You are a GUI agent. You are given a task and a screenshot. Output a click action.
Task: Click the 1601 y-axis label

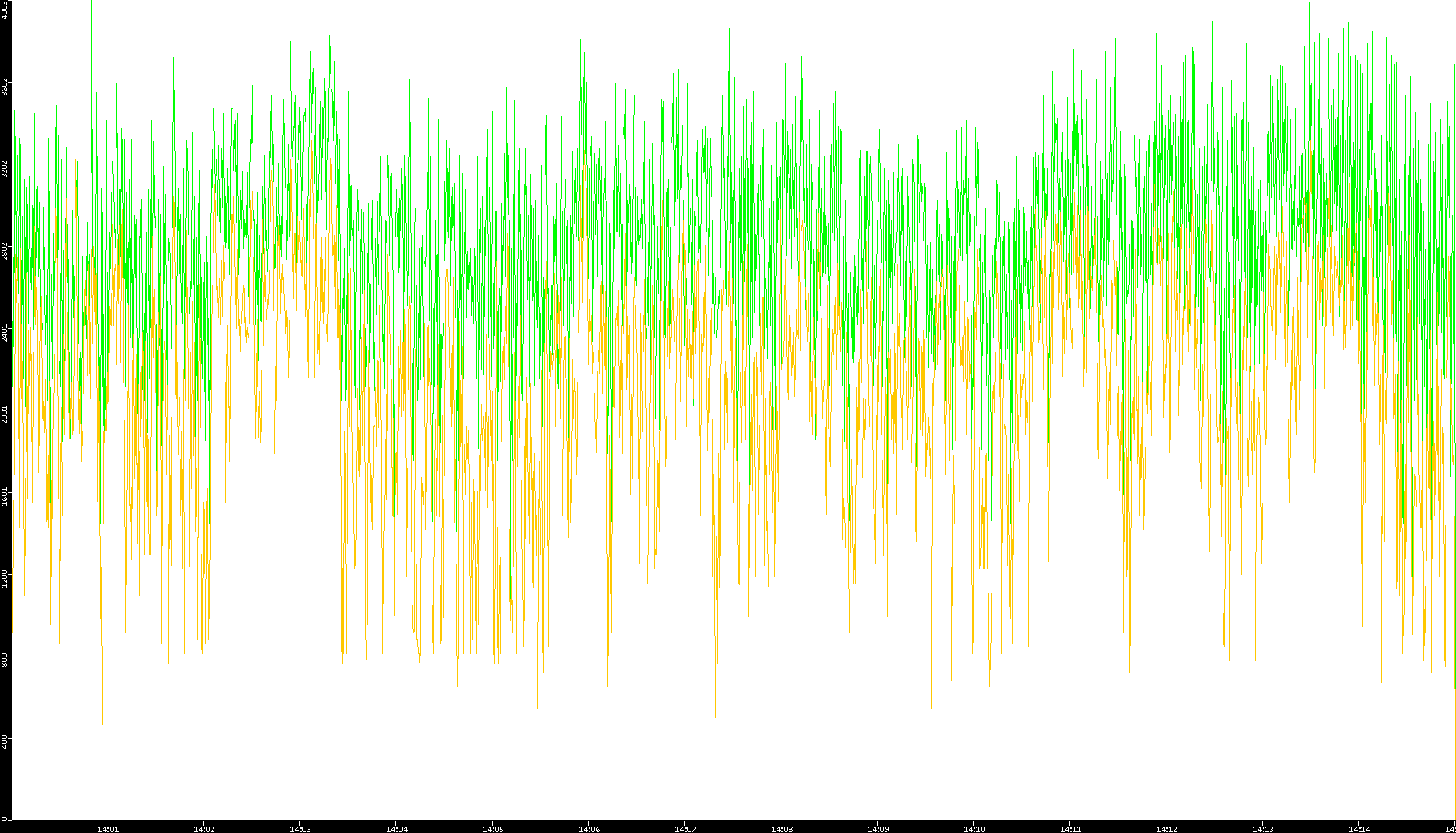click(6, 495)
